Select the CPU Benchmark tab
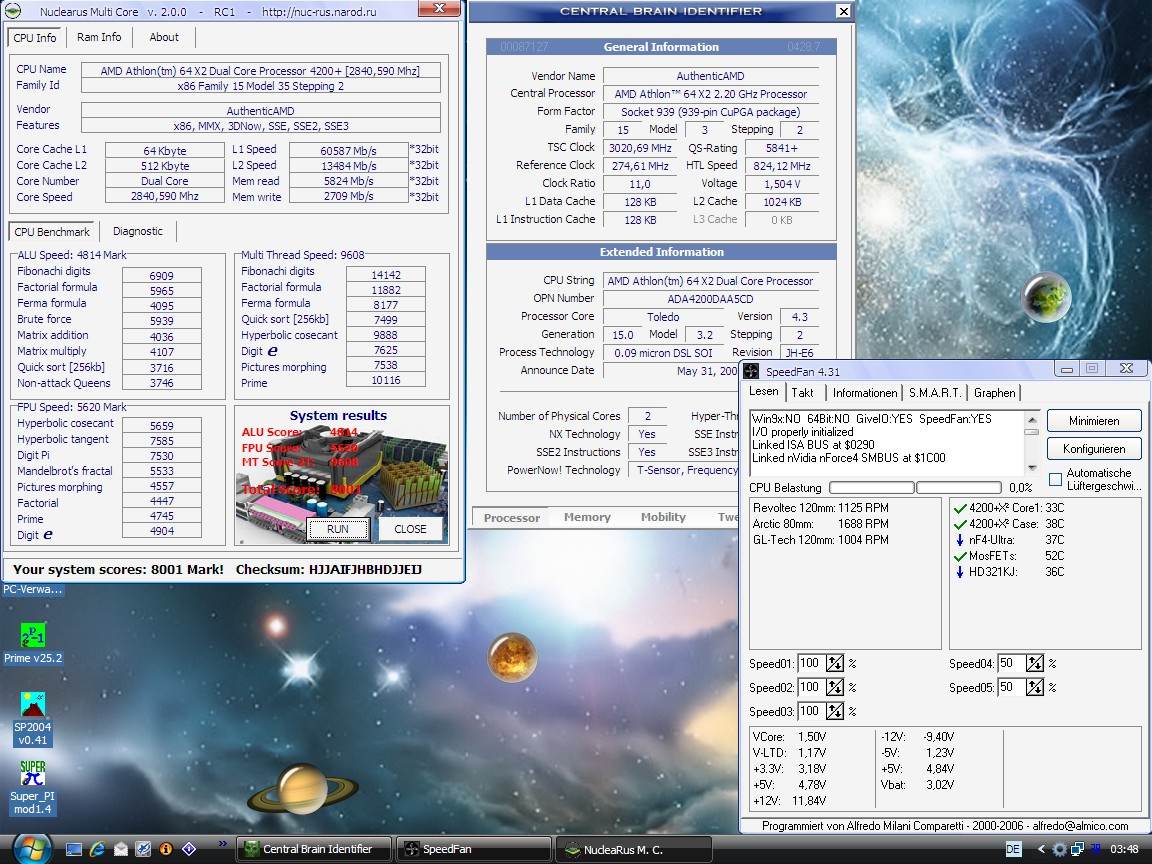This screenshot has width=1152, height=864. (x=51, y=231)
